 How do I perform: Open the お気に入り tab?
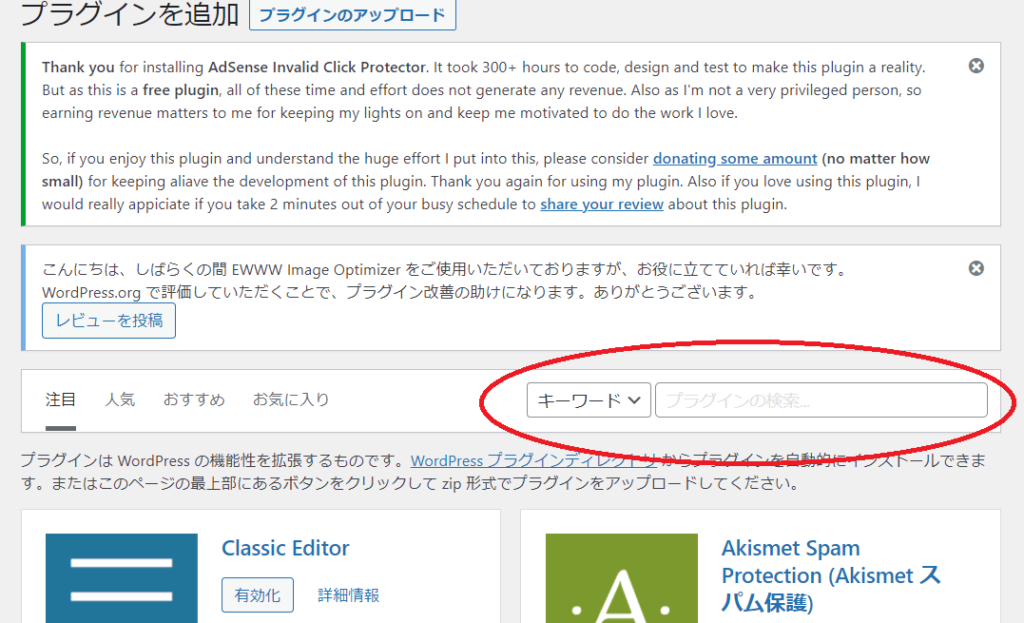coord(291,400)
